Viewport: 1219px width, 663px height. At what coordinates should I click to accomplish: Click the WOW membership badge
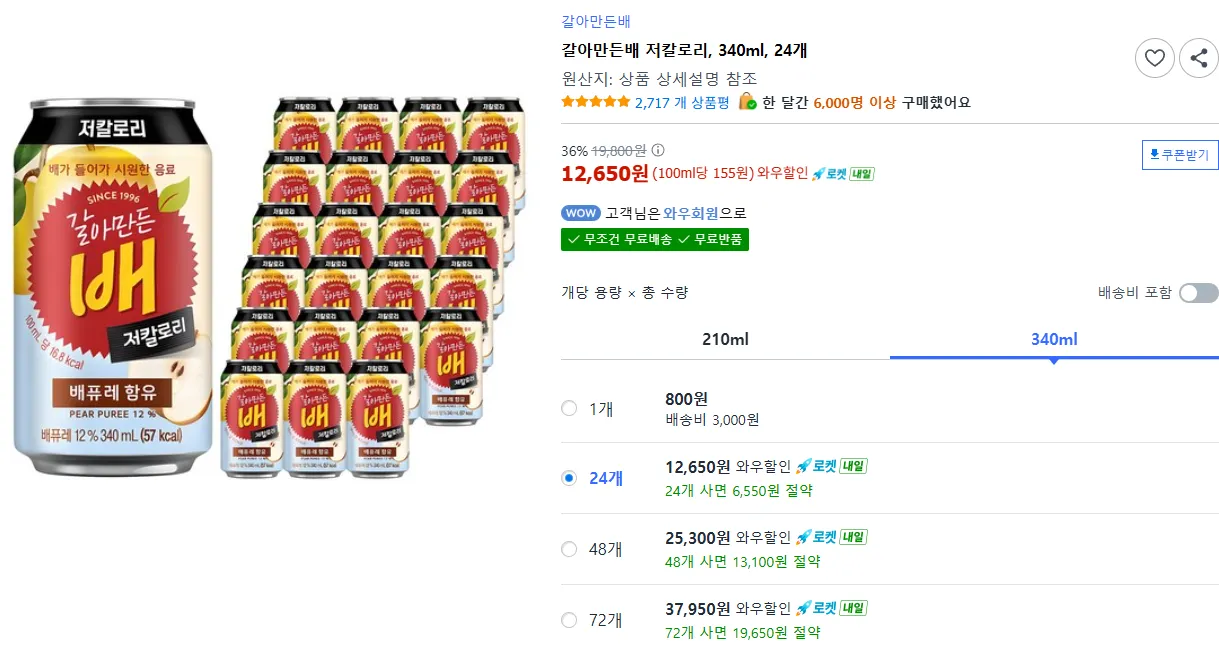(x=581, y=213)
